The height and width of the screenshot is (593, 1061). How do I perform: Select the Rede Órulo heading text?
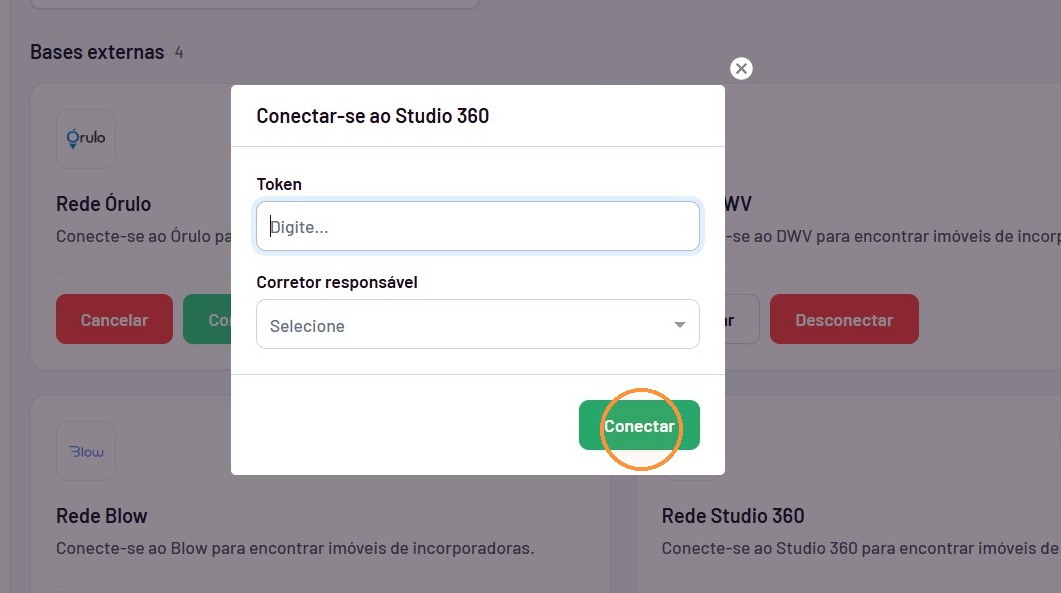click(104, 204)
